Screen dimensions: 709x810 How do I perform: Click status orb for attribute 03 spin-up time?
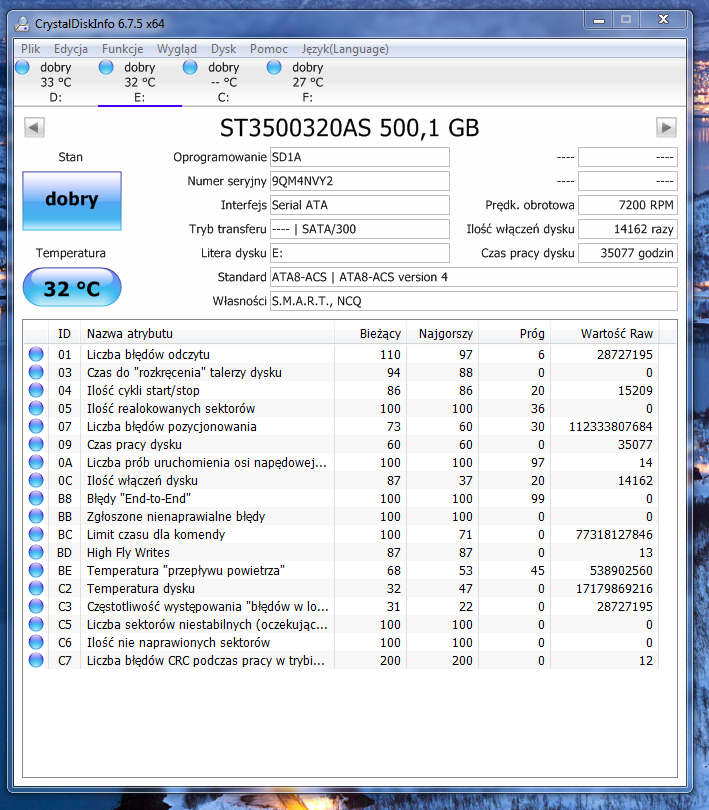[36, 372]
